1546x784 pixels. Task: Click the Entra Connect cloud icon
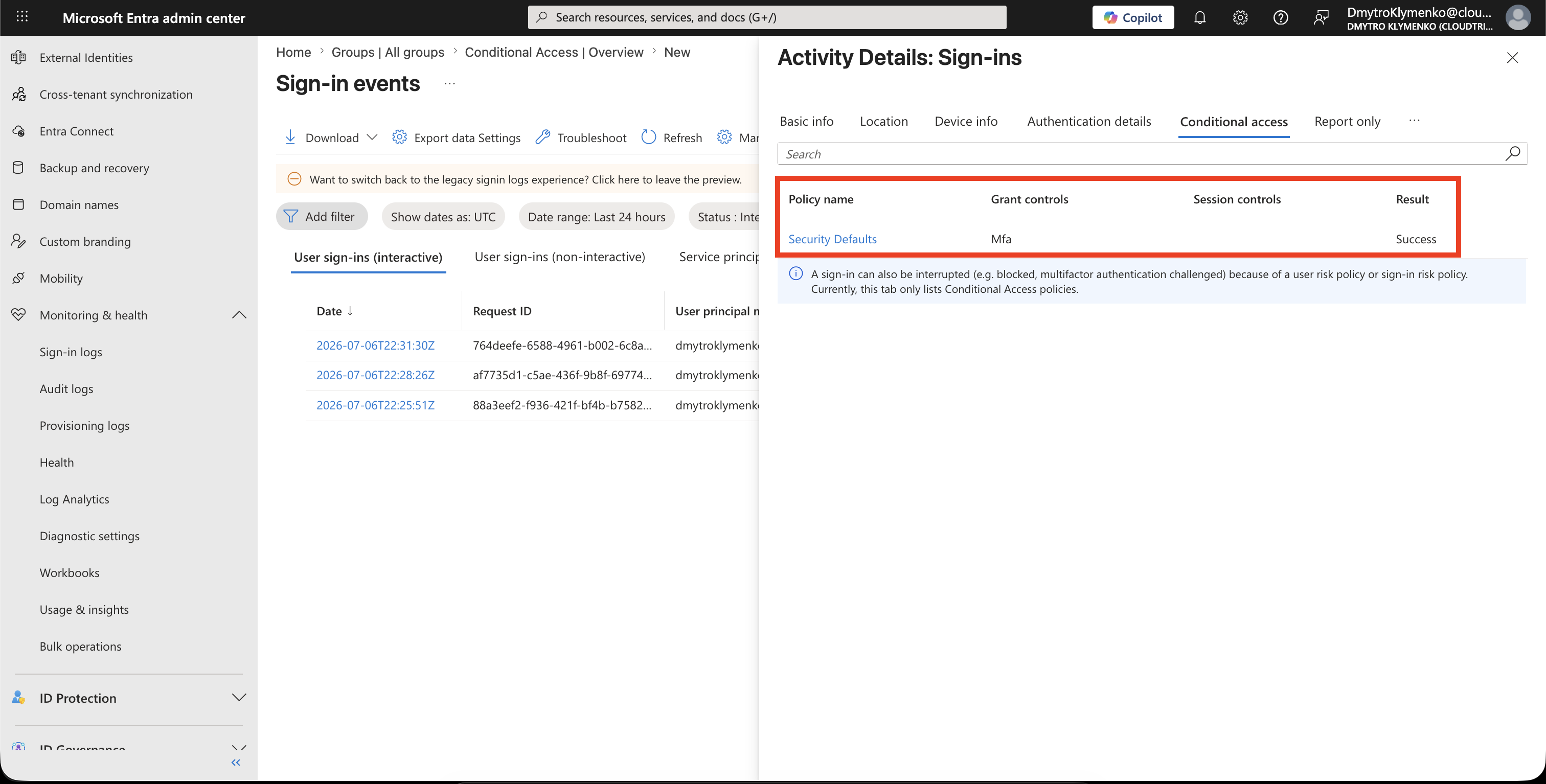[x=18, y=131]
